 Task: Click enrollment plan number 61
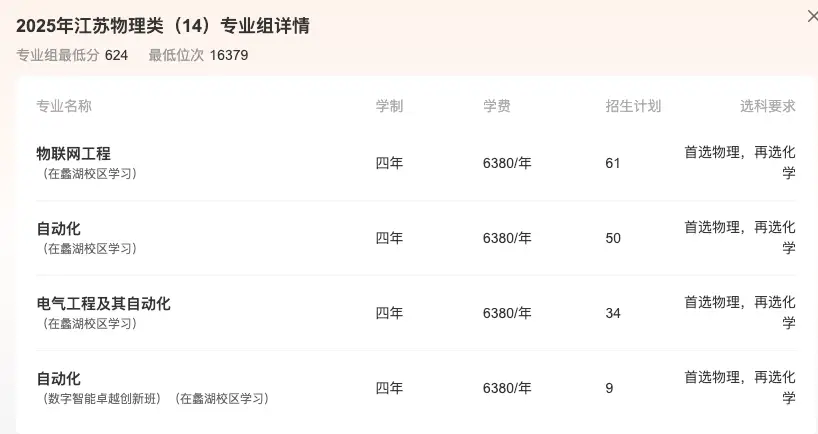613,163
